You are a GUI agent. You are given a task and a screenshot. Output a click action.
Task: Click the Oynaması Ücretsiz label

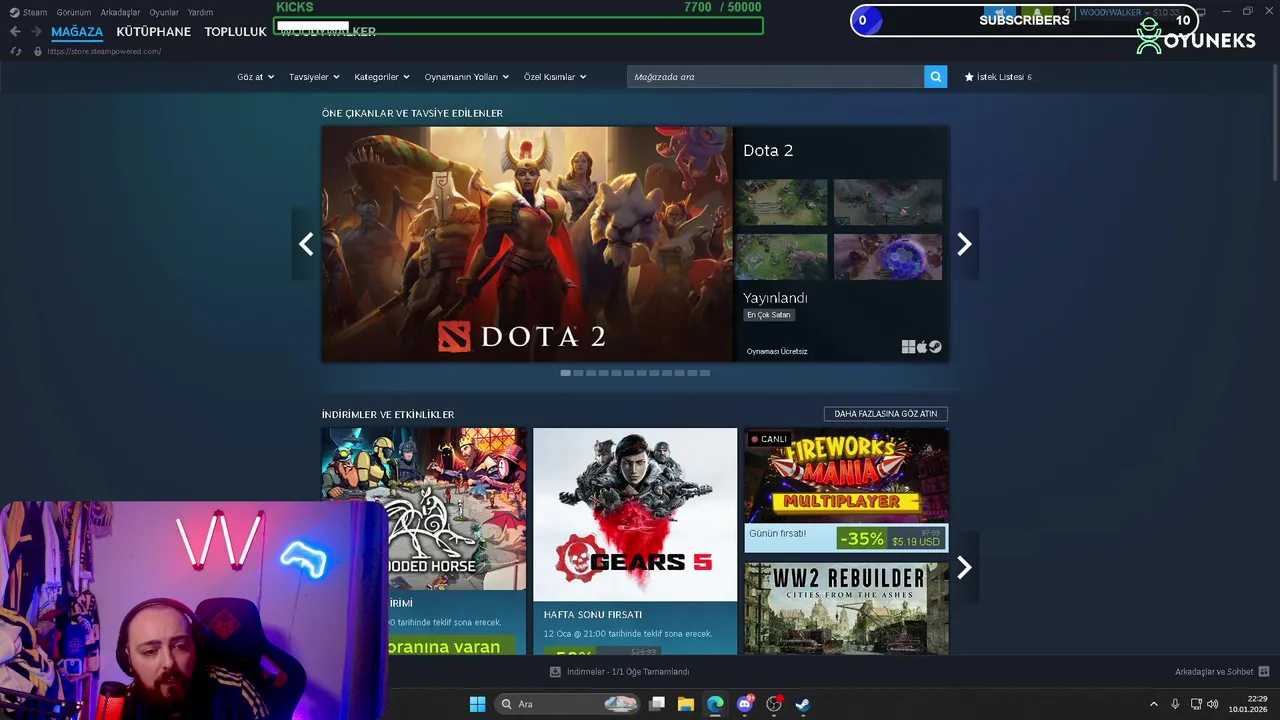pyautogui.click(x=777, y=351)
